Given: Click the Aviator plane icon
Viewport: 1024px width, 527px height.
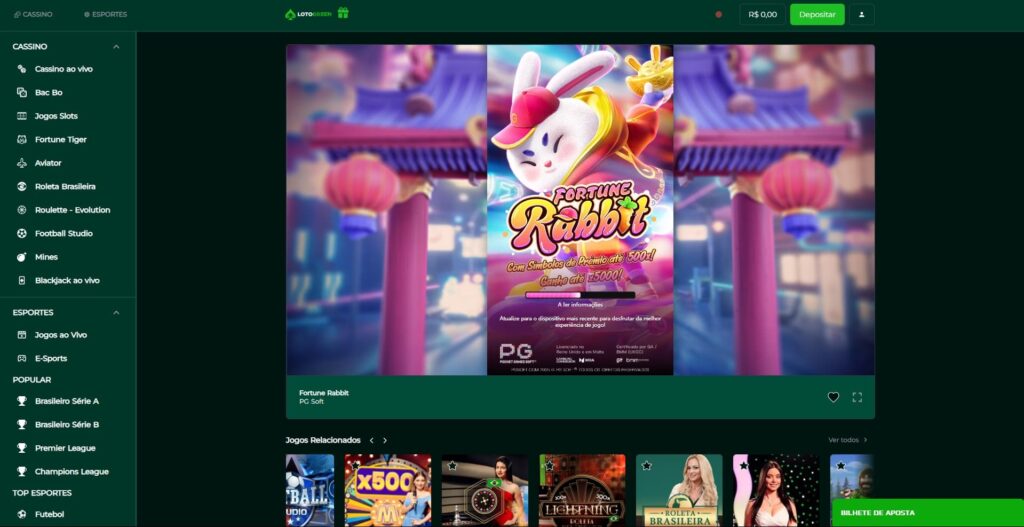Looking at the screenshot, I should tap(22, 163).
